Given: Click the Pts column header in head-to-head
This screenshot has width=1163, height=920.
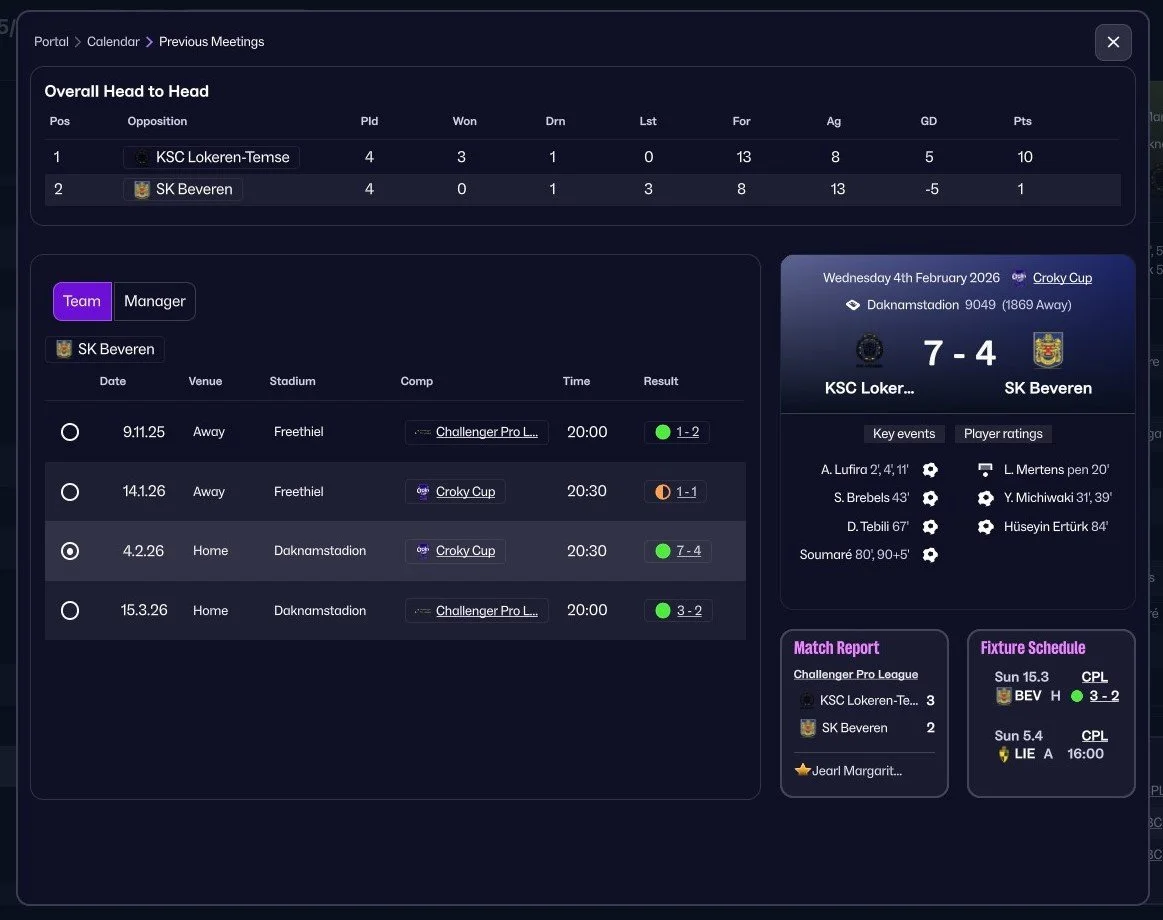Looking at the screenshot, I should (1022, 121).
